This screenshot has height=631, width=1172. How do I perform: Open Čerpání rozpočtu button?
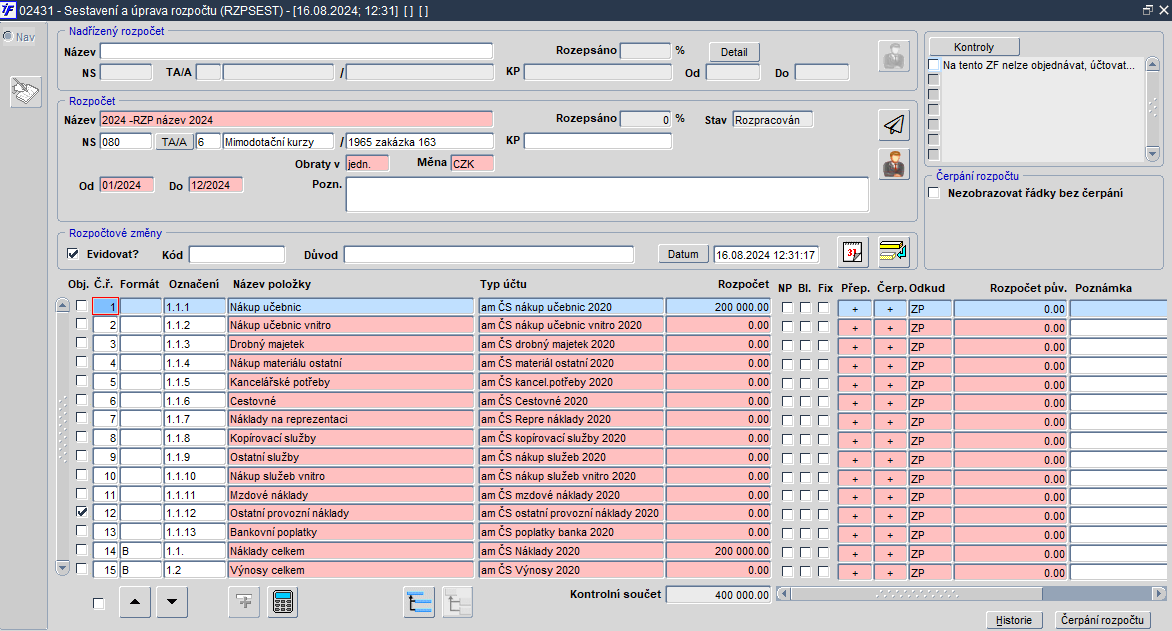(x=1102, y=620)
